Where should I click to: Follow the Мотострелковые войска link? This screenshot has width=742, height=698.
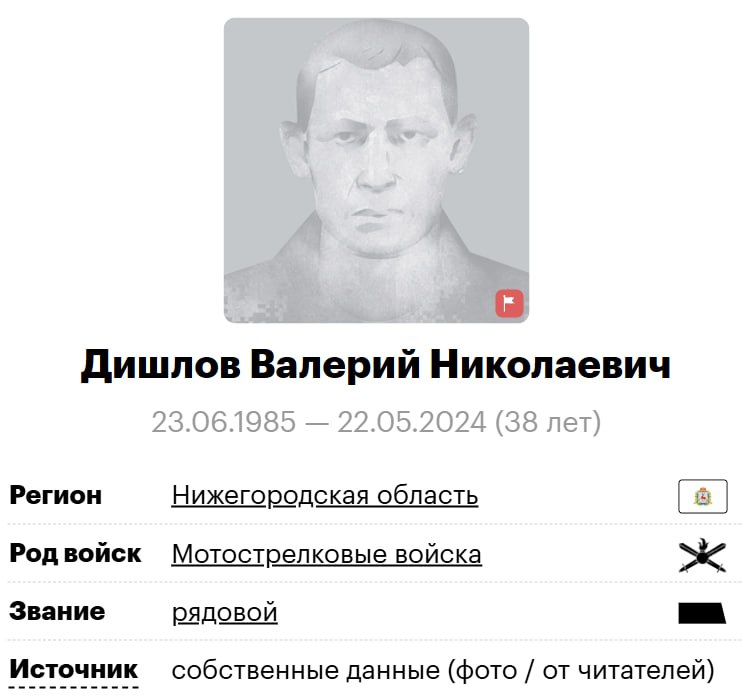coord(327,554)
